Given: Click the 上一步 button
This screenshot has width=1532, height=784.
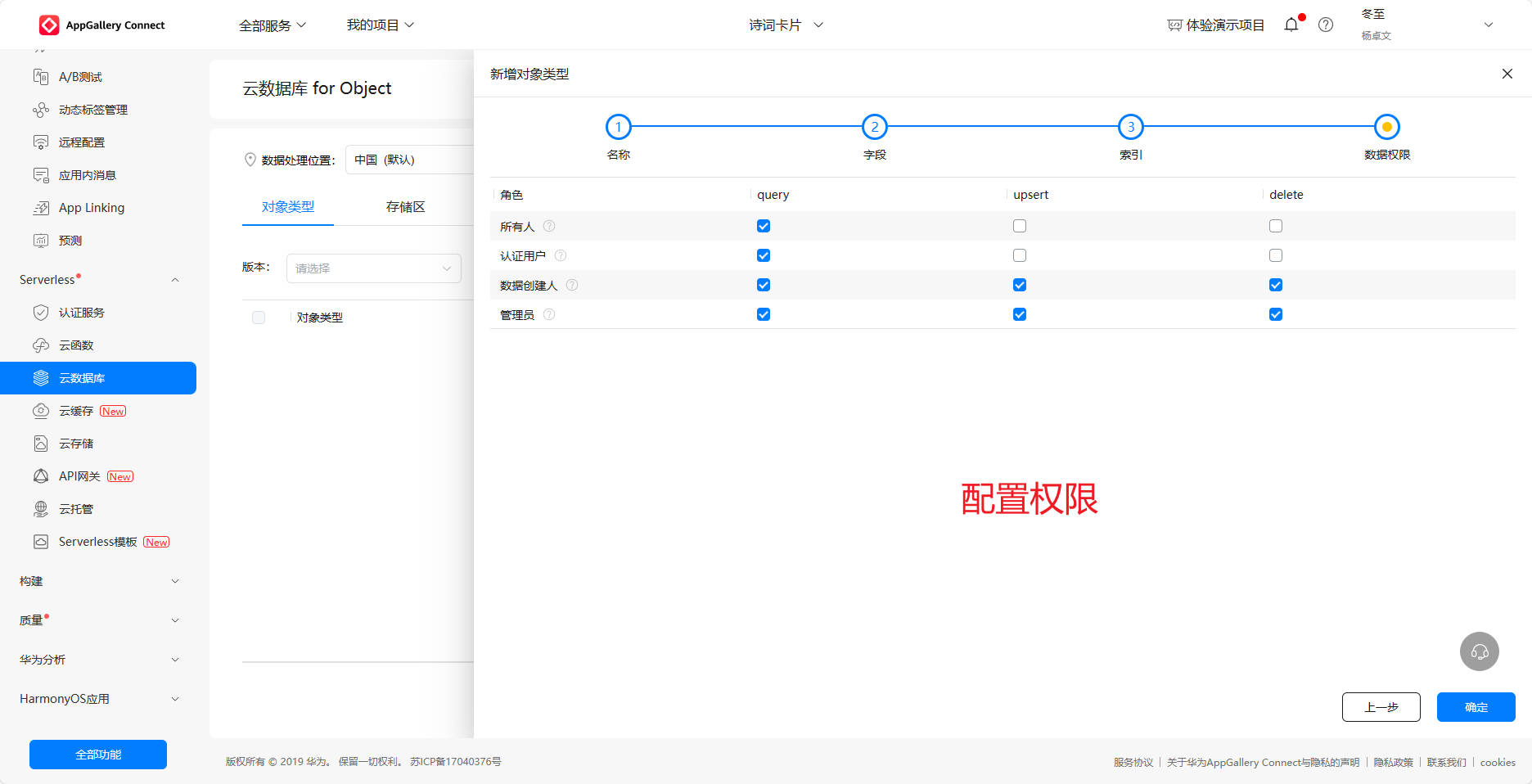Looking at the screenshot, I should (1381, 707).
